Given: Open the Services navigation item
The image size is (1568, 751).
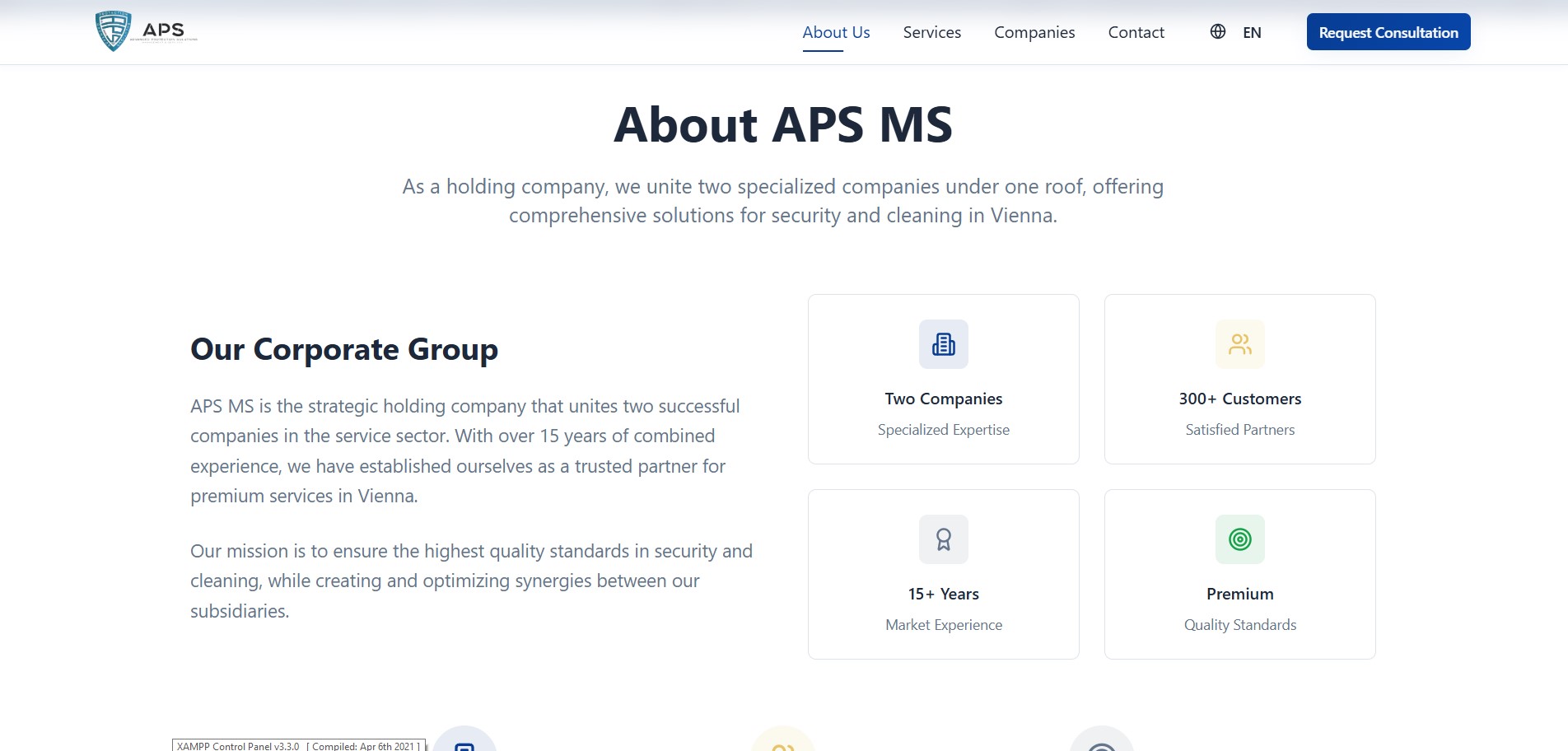Looking at the screenshot, I should (x=932, y=32).
